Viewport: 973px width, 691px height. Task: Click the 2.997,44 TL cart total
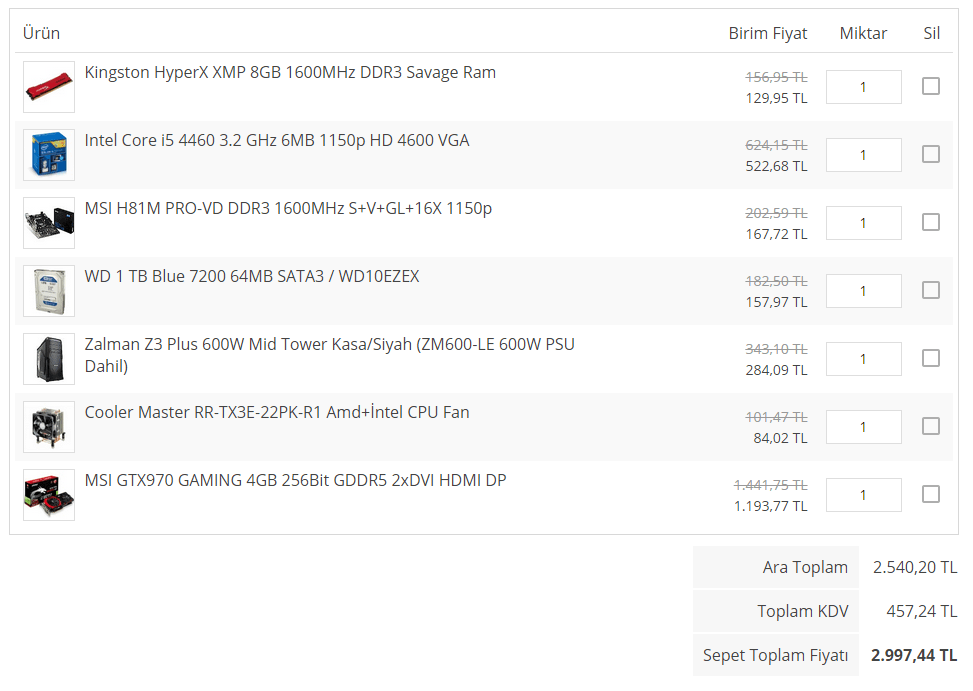pyautogui.click(x=914, y=656)
